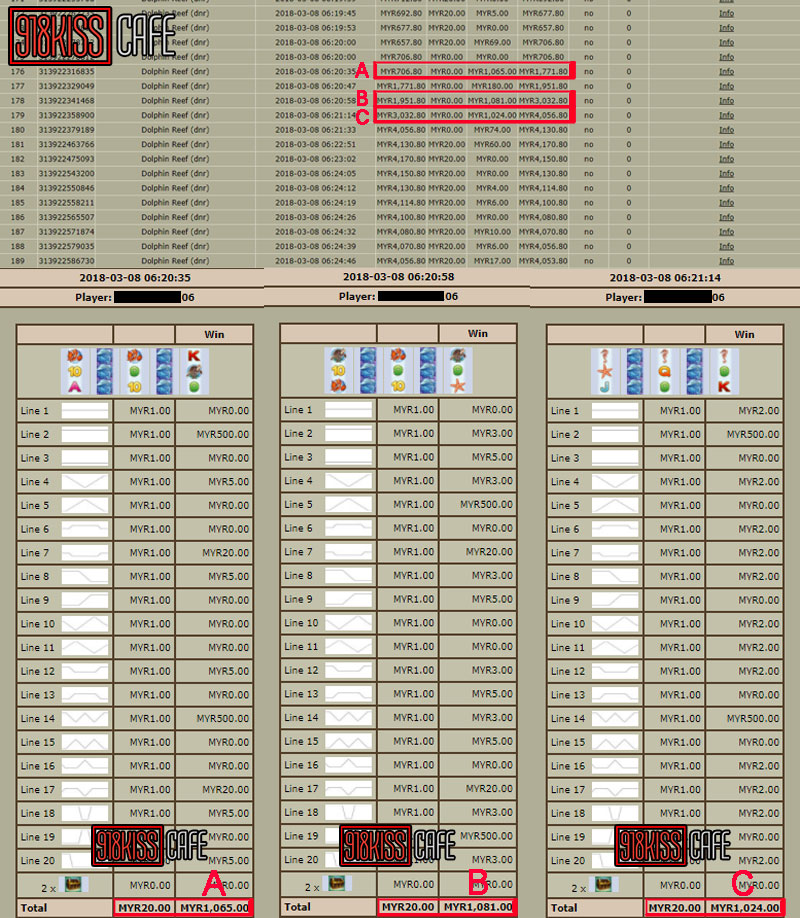Viewport: 800px width, 918px height.
Task: Open Info link for row 179
Action: [x=726, y=116]
